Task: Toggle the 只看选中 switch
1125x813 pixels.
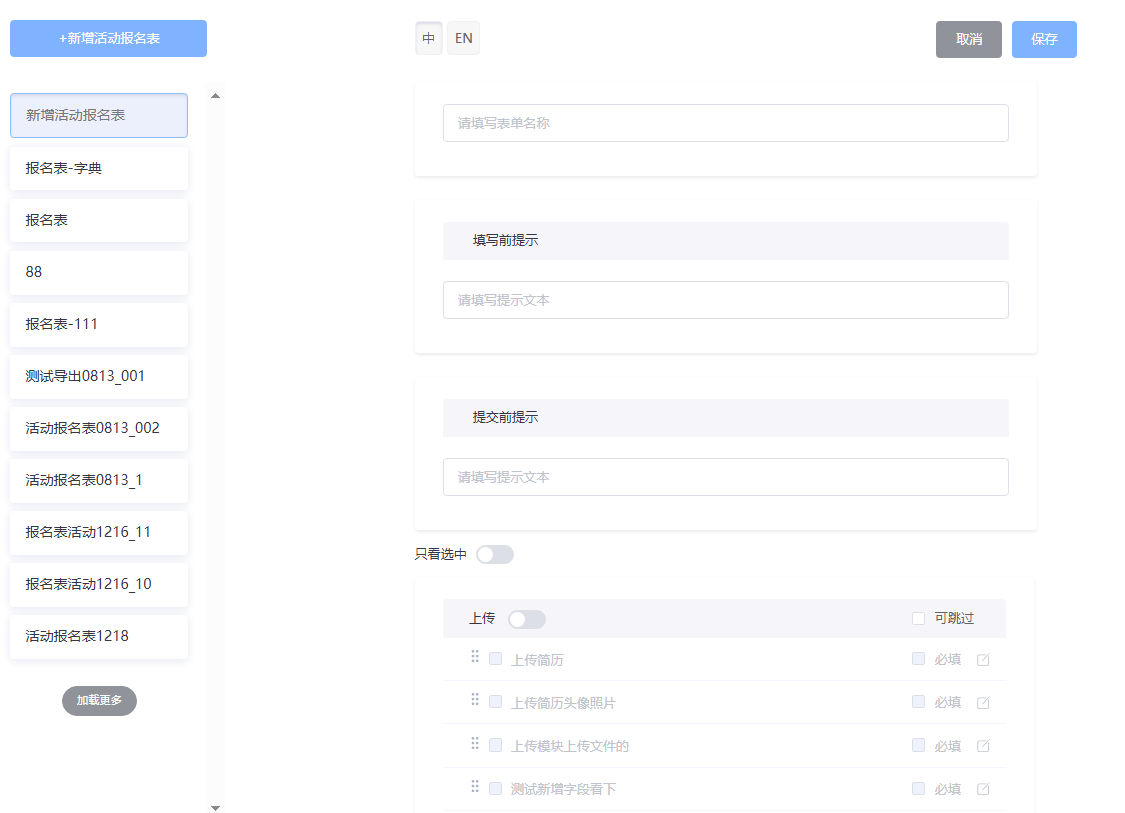Action: coord(495,555)
